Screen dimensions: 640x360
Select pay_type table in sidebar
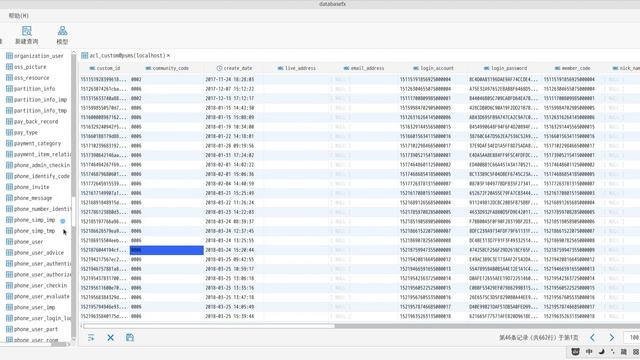(26, 133)
